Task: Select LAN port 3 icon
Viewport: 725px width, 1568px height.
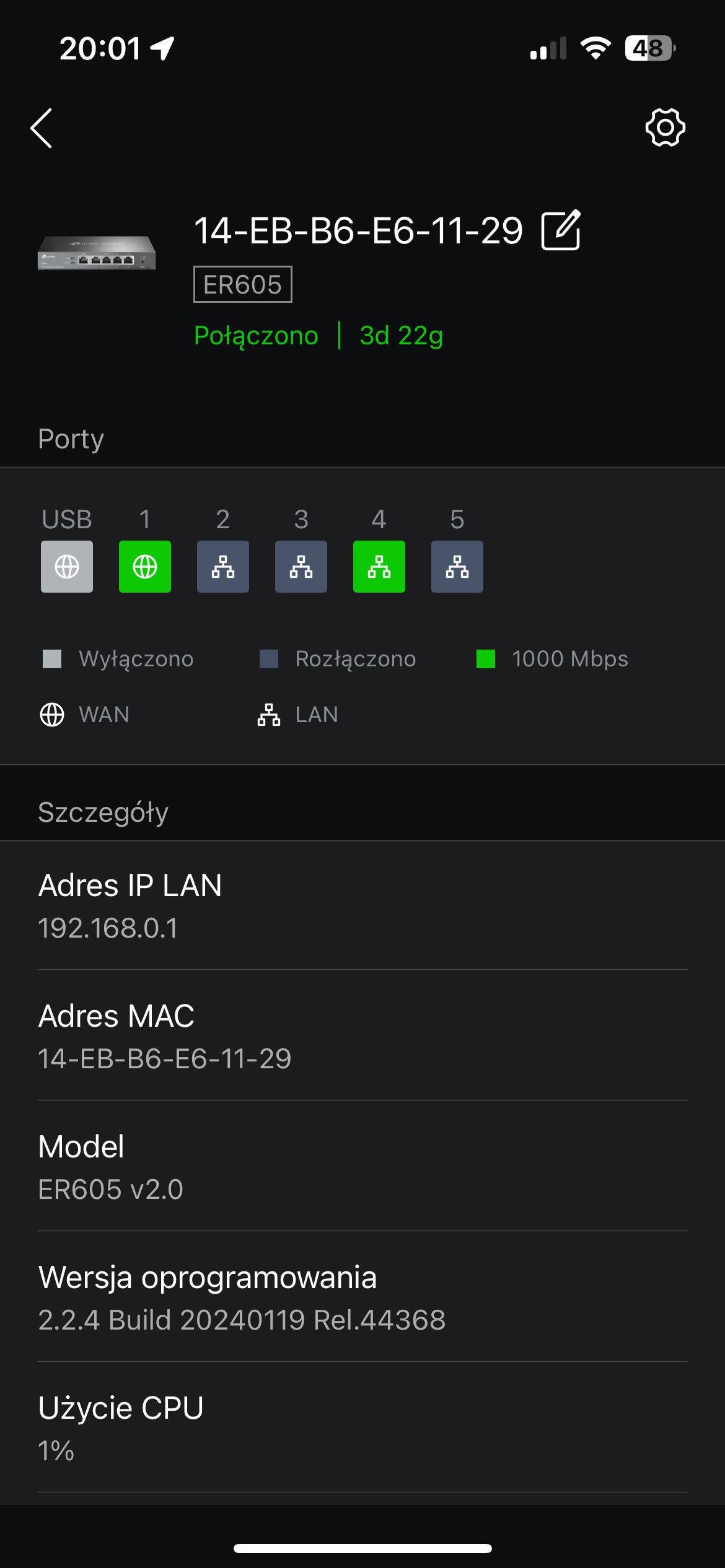Action: 301,567
